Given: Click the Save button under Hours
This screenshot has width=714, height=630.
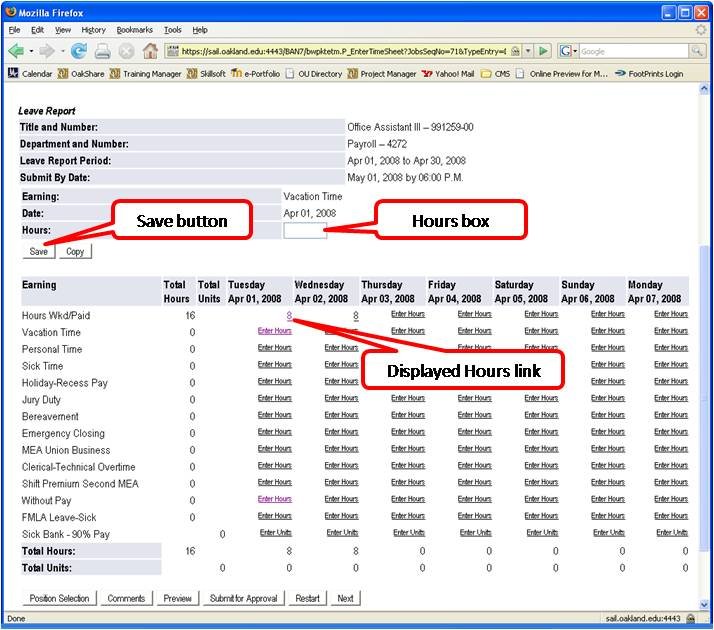Looking at the screenshot, I should click(x=38, y=252).
